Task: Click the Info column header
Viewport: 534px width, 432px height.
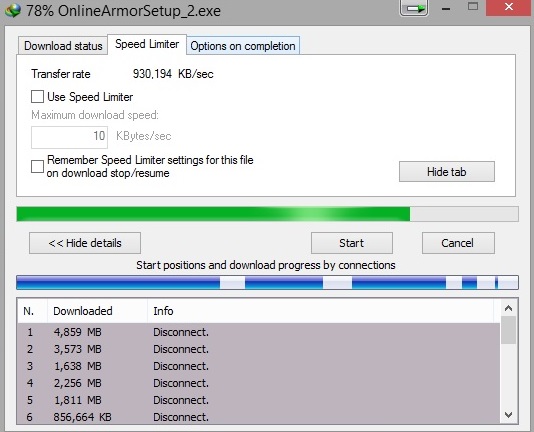Action: (x=320, y=311)
